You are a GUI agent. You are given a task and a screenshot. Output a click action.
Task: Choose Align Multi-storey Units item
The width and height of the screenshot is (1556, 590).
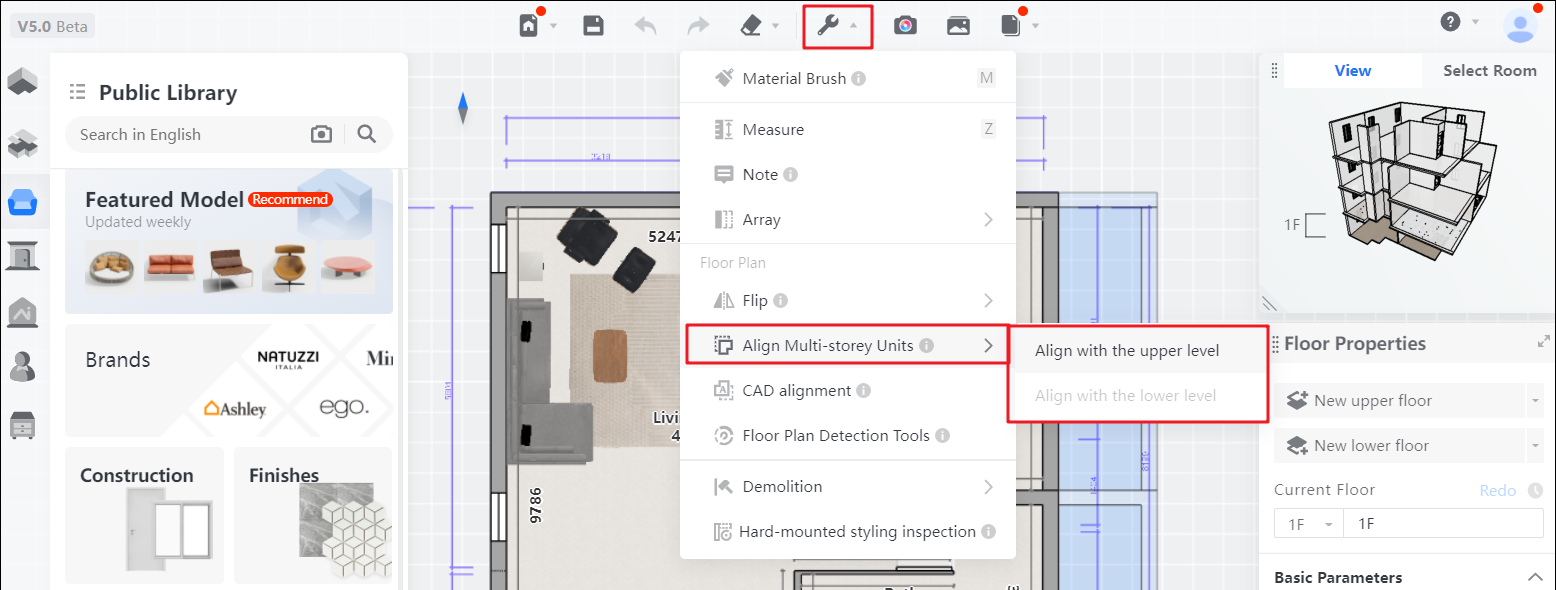848,346
